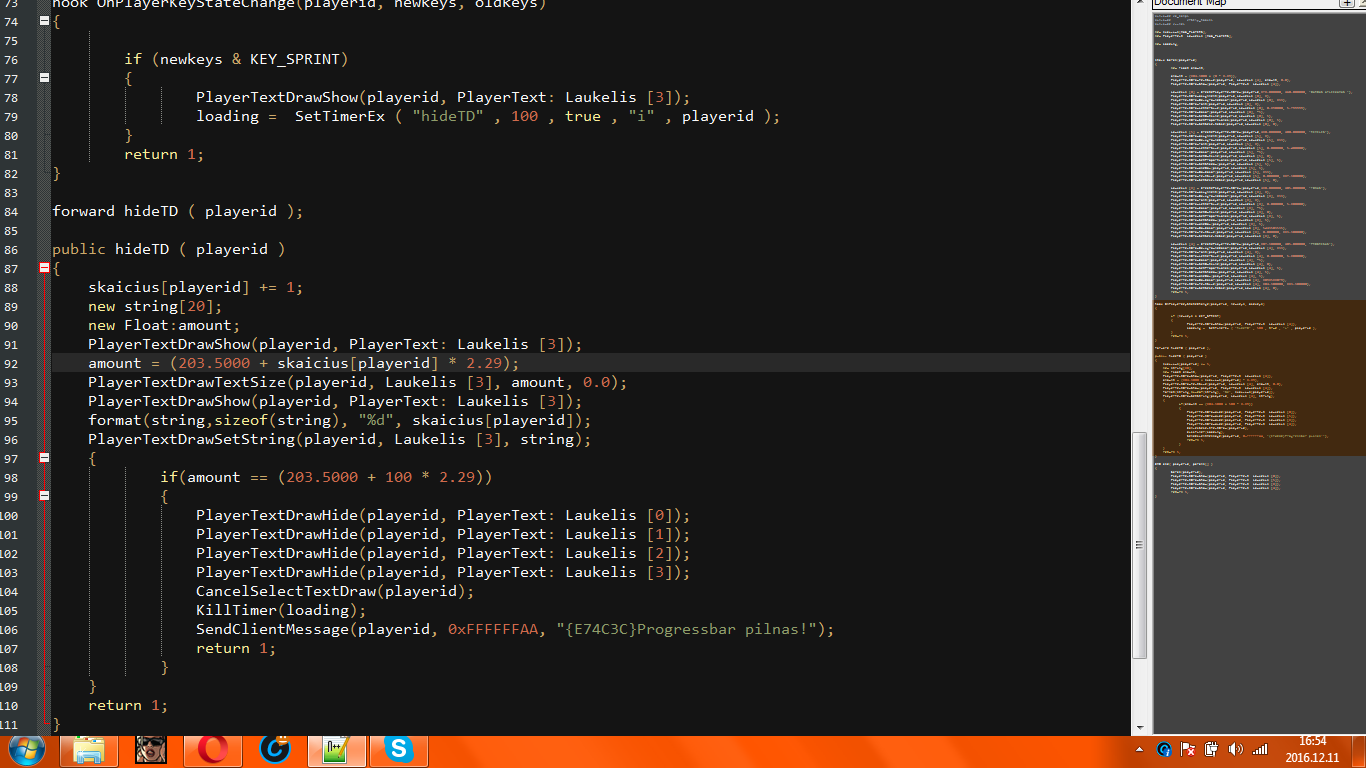The width and height of the screenshot is (1366, 768).
Task: Click the plus button on Document Map
Action: coord(1346,3)
